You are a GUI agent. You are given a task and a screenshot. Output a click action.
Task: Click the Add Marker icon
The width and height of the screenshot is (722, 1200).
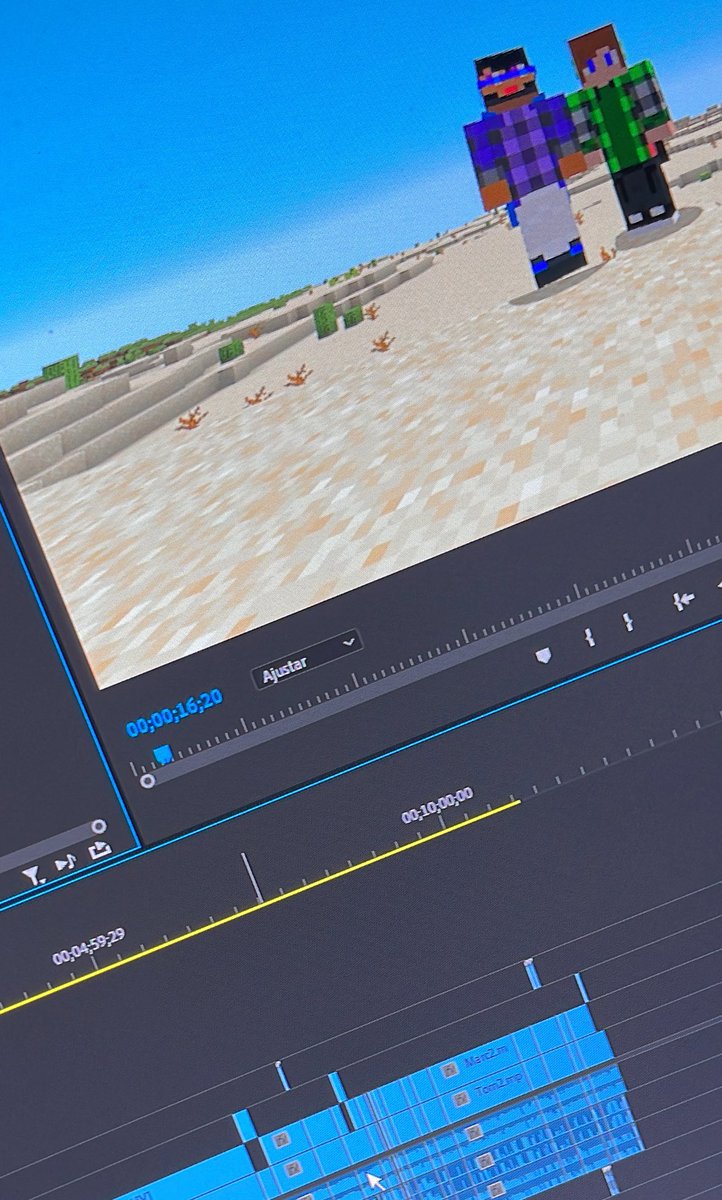[543, 655]
